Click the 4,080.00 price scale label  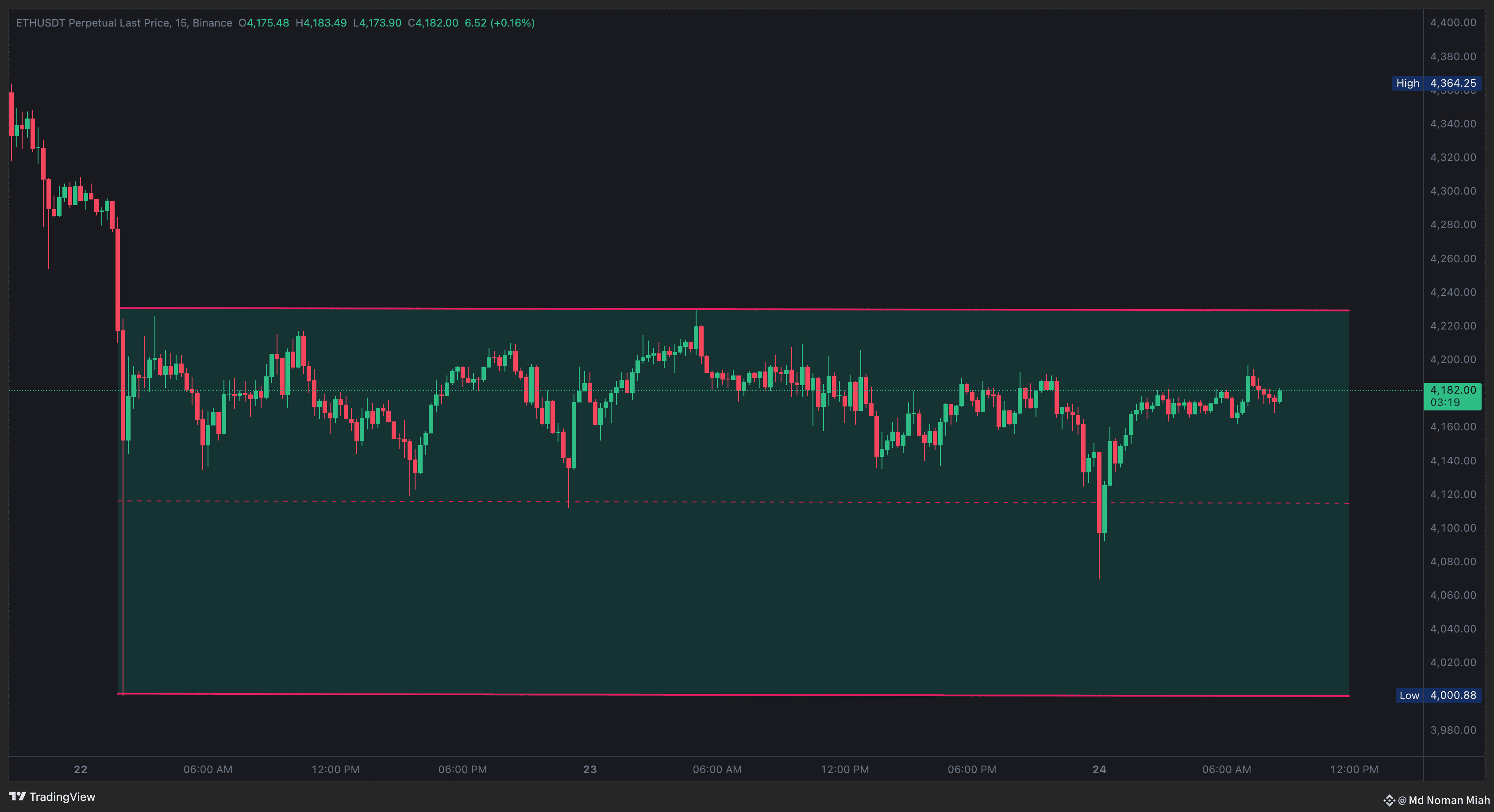pos(1453,562)
